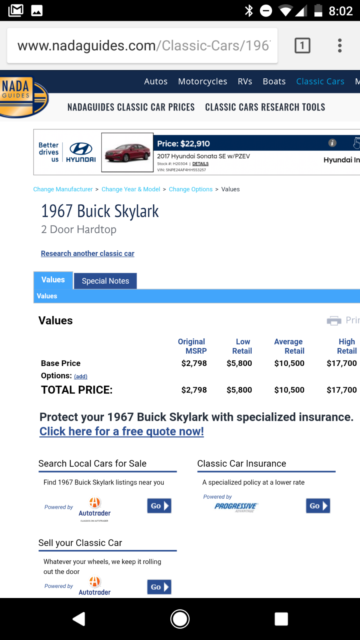This screenshot has width=360, height=640.
Task: Tap the Android recent apps square button
Action: pos(281,619)
